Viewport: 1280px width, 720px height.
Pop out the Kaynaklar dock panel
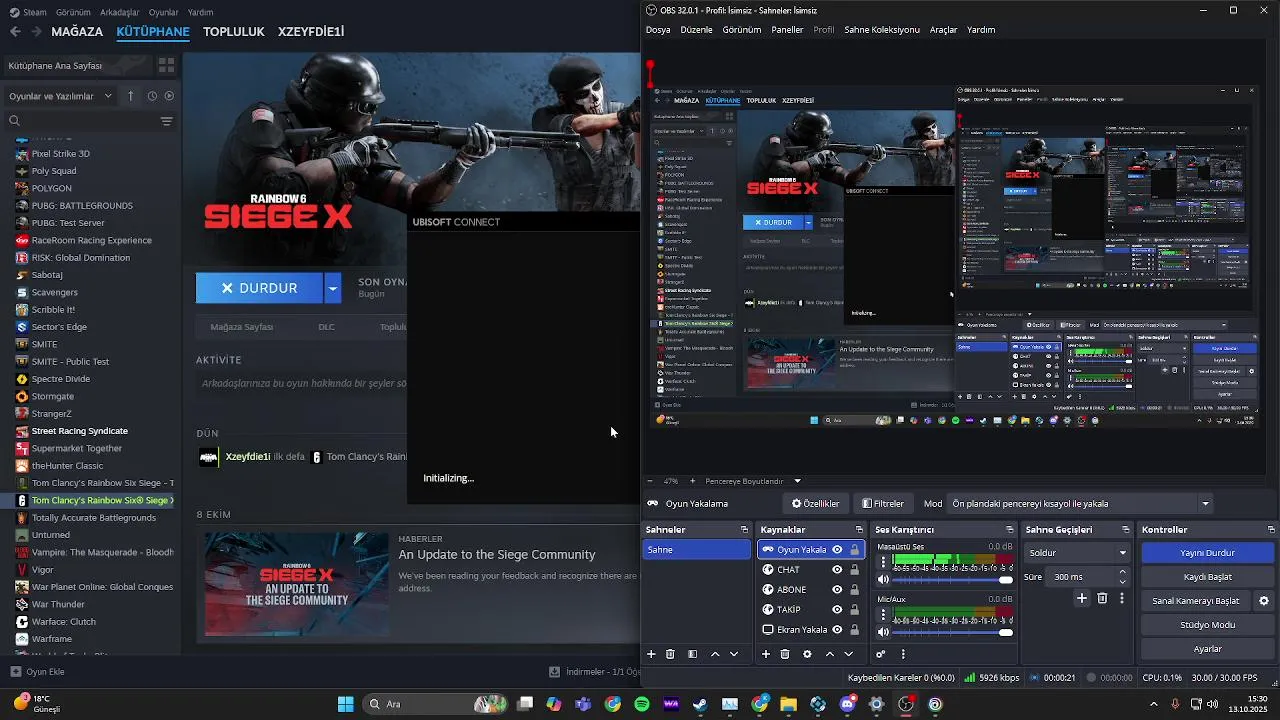(x=859, y=530)
